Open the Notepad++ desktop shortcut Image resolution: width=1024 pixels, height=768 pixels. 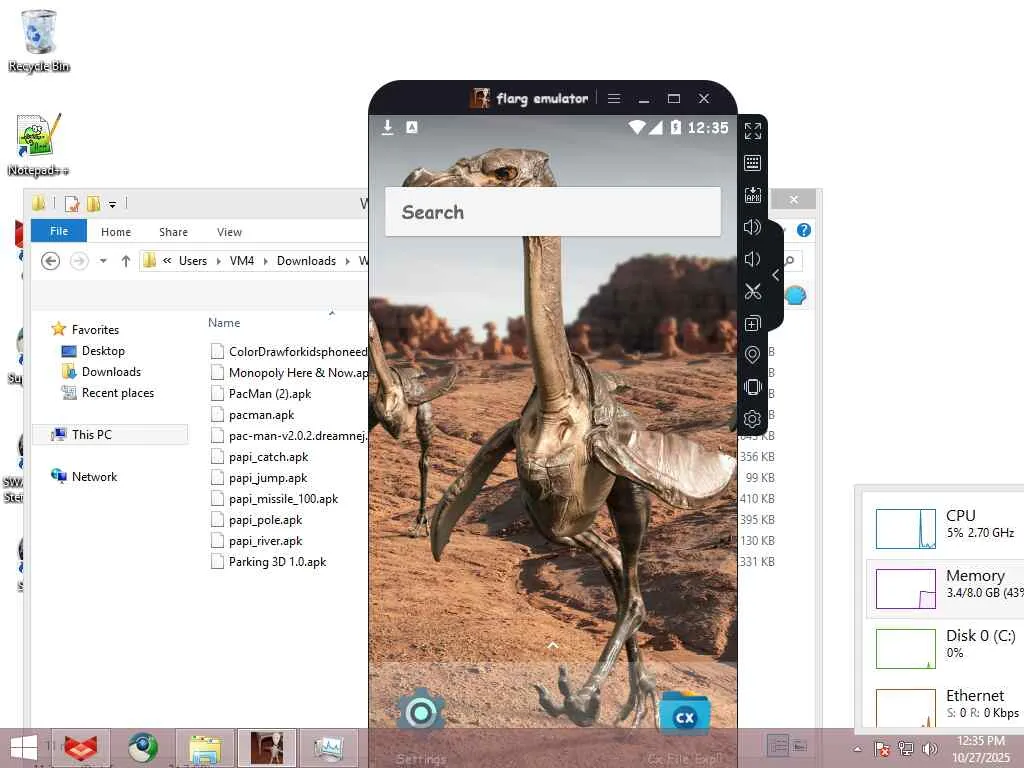(x=38, y=145)
